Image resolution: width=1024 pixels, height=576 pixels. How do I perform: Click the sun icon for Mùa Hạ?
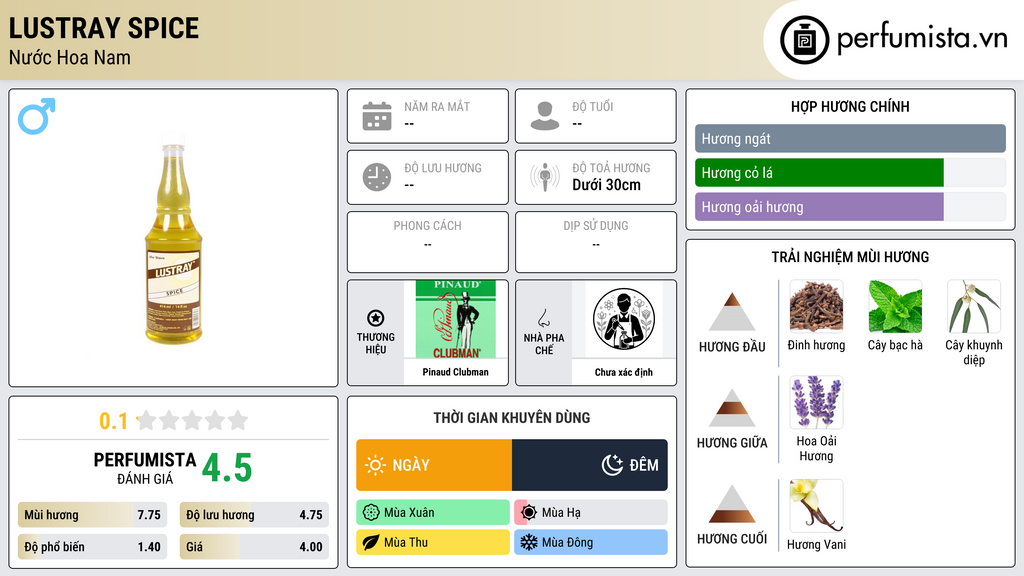(x=529, y=513)
